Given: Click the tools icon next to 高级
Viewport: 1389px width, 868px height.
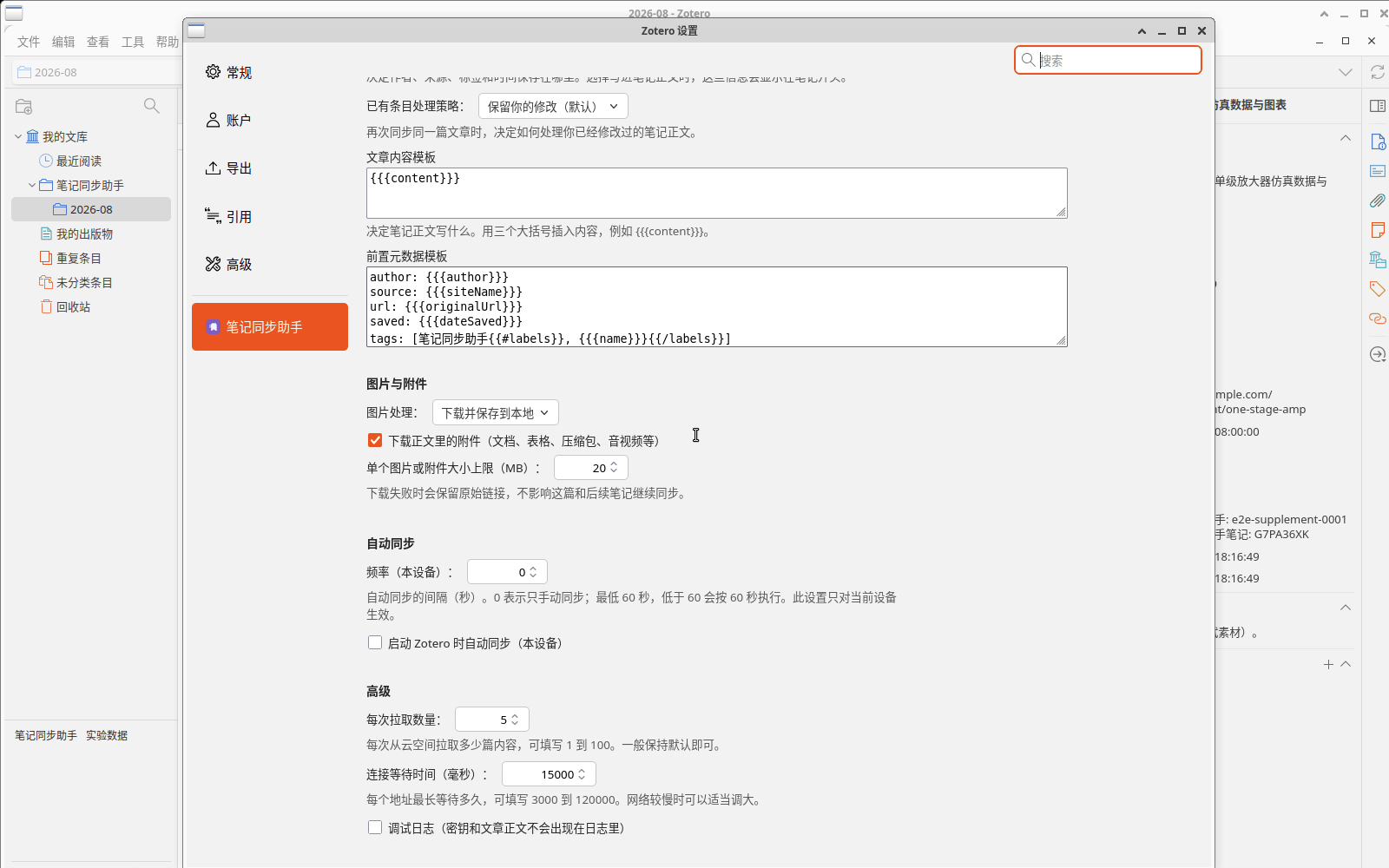Looking at the screenshot, I should 213,264.
